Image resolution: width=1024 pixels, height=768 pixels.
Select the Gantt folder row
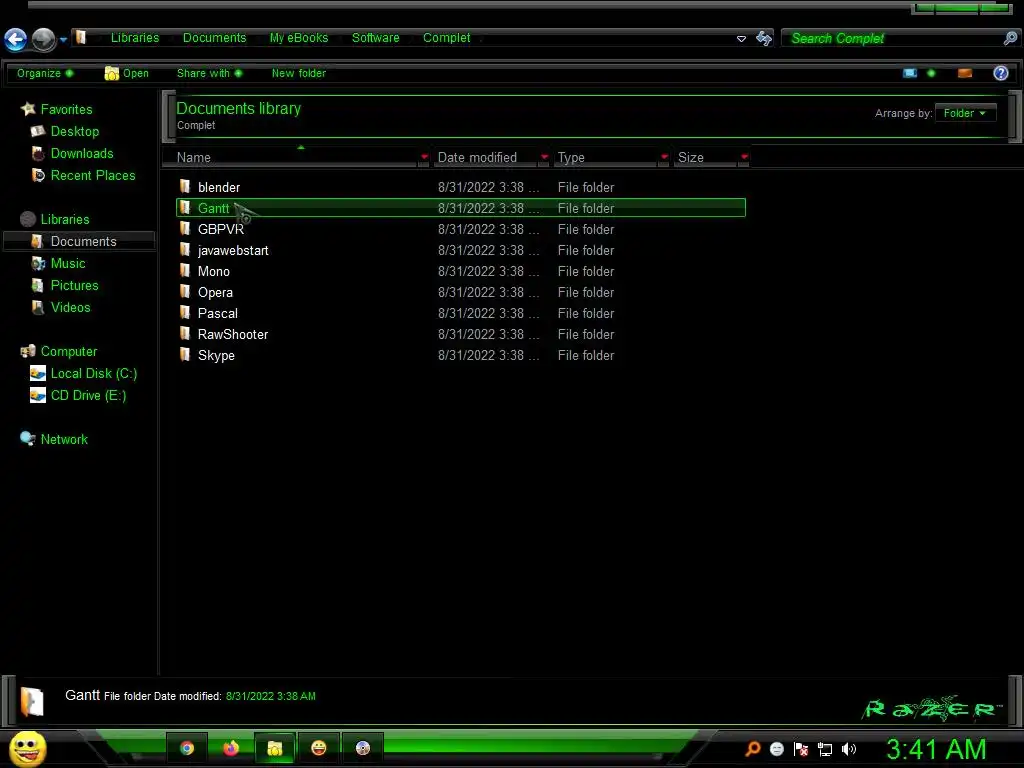[460, 208]
